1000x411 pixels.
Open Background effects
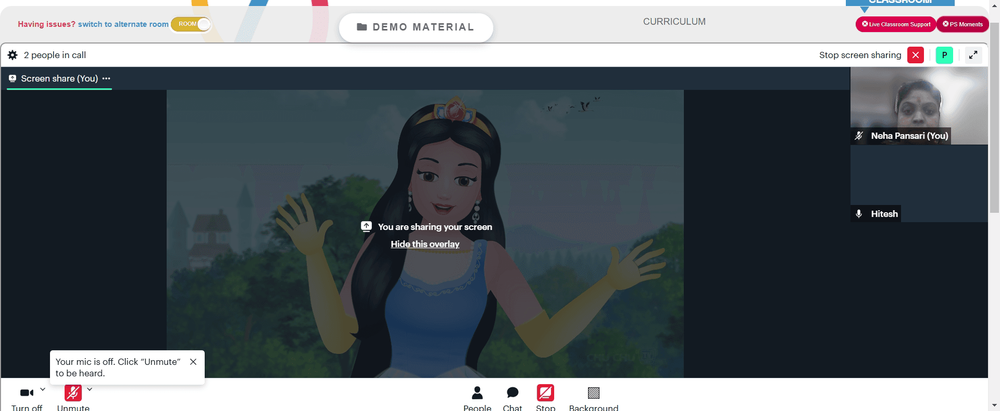(x=594, y=399)
